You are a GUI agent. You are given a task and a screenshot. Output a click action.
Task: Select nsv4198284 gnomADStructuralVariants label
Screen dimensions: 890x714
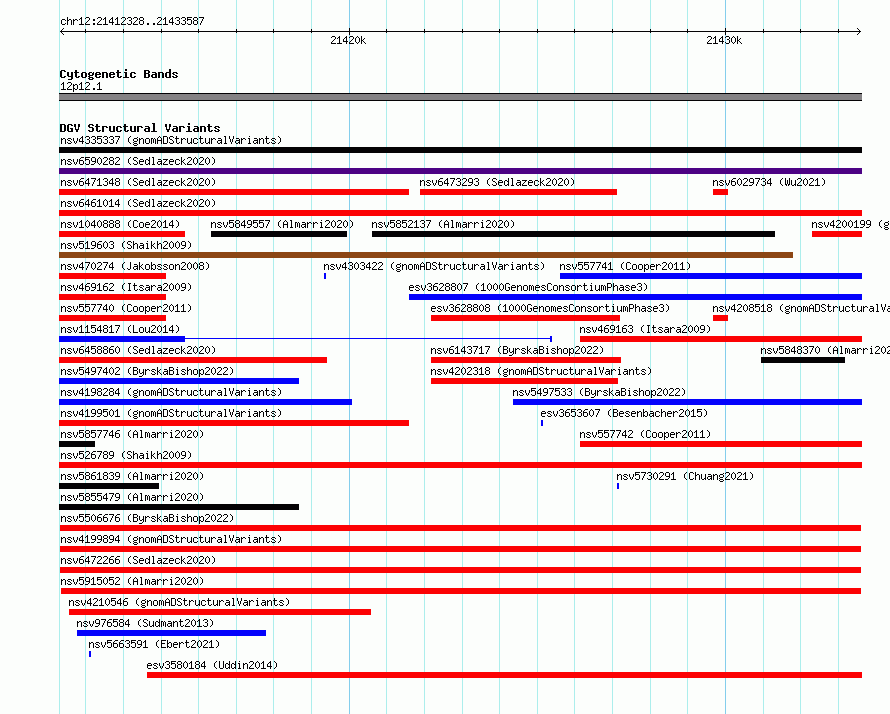pyautogui.click(x=171, y=392)
